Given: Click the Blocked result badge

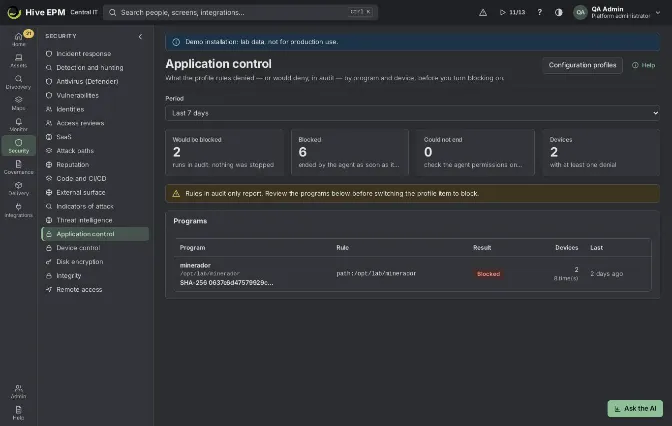Looking at the screenshot, I should click(488, 273).
